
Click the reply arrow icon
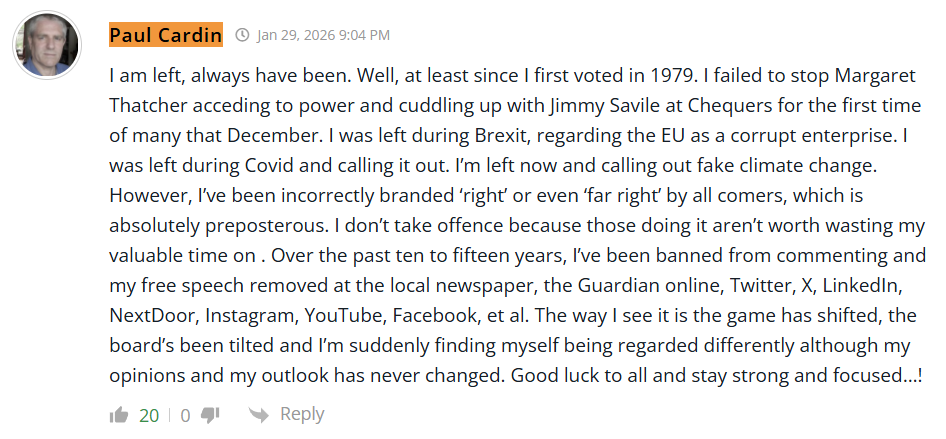point(258,415)
